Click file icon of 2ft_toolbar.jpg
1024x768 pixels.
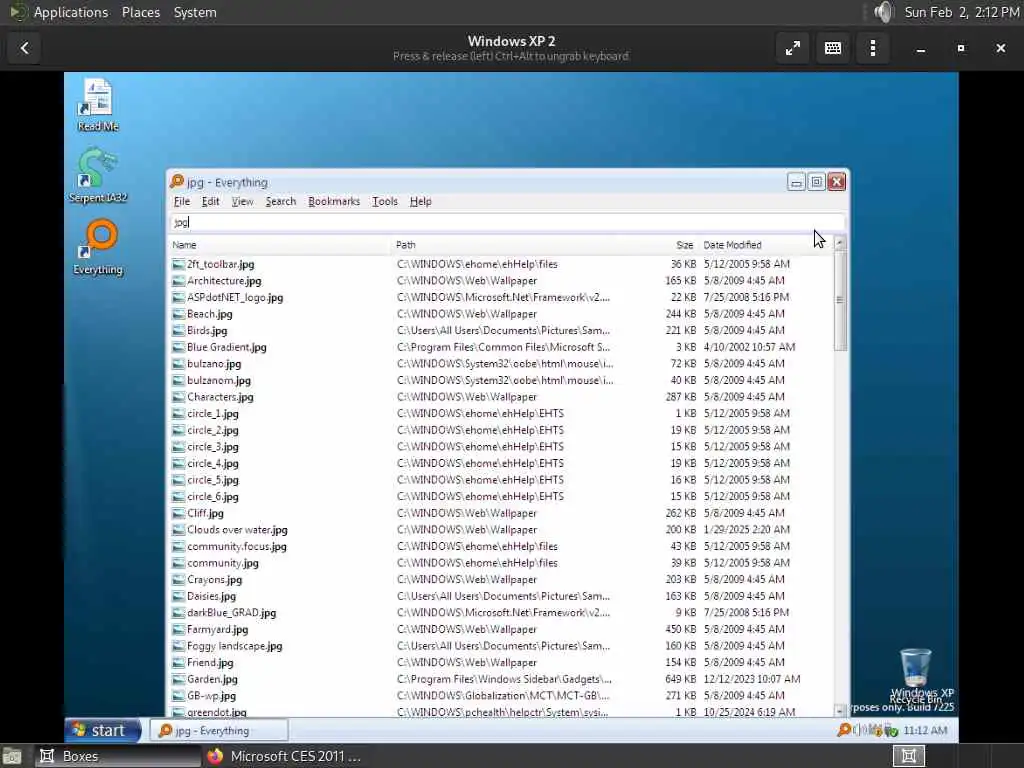pos(178,264)
